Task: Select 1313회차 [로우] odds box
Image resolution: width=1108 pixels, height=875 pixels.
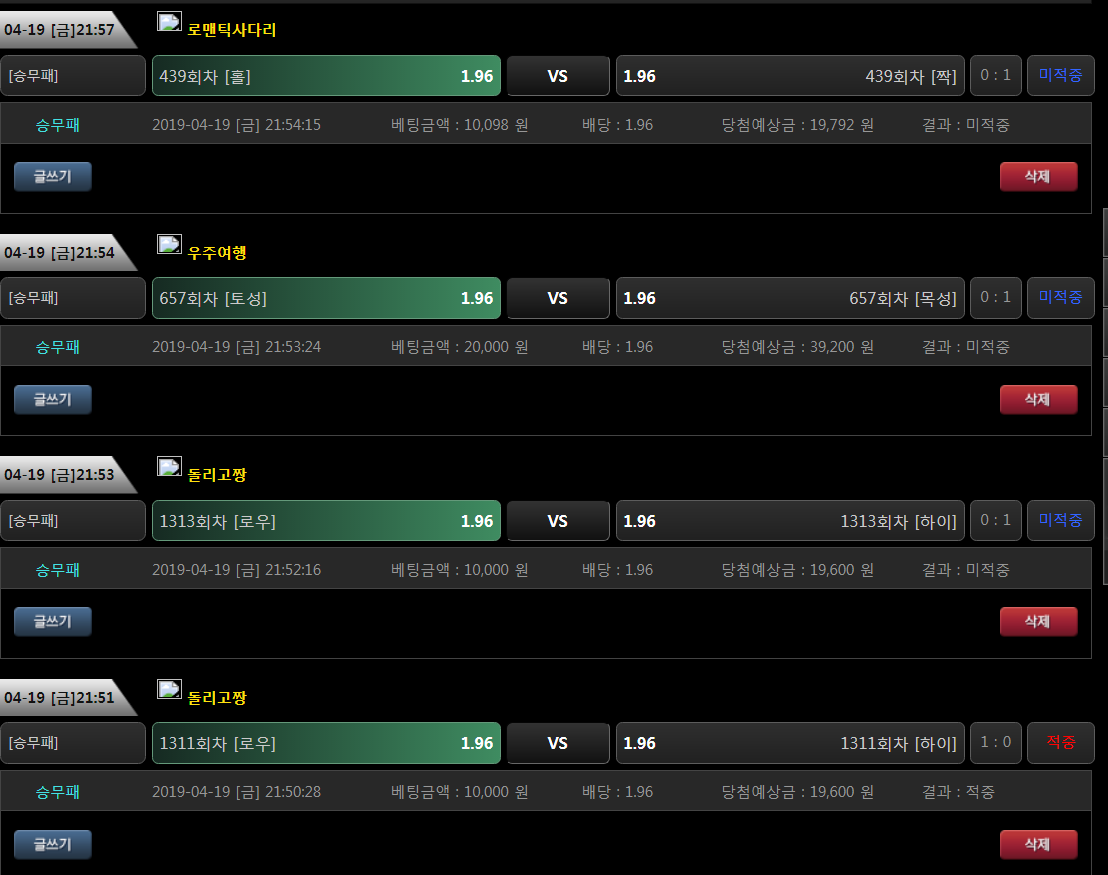Action: pos(326,521)
